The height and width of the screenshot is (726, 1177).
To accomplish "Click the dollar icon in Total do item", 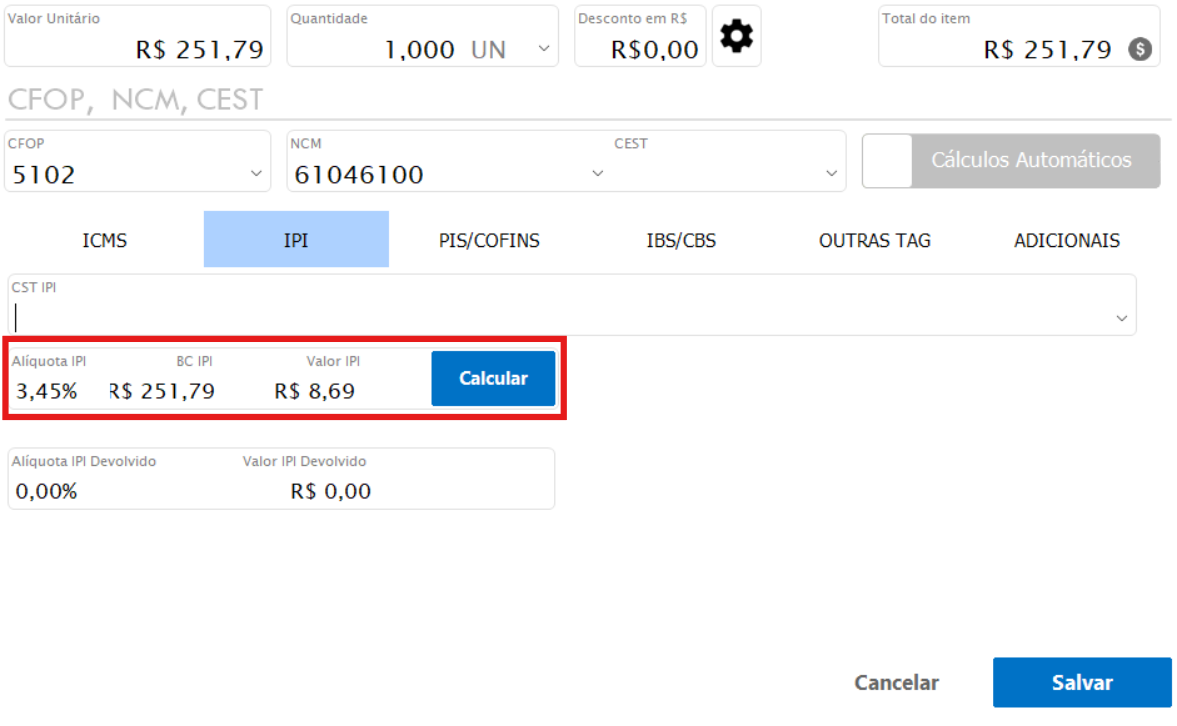I will (1139, 49).
